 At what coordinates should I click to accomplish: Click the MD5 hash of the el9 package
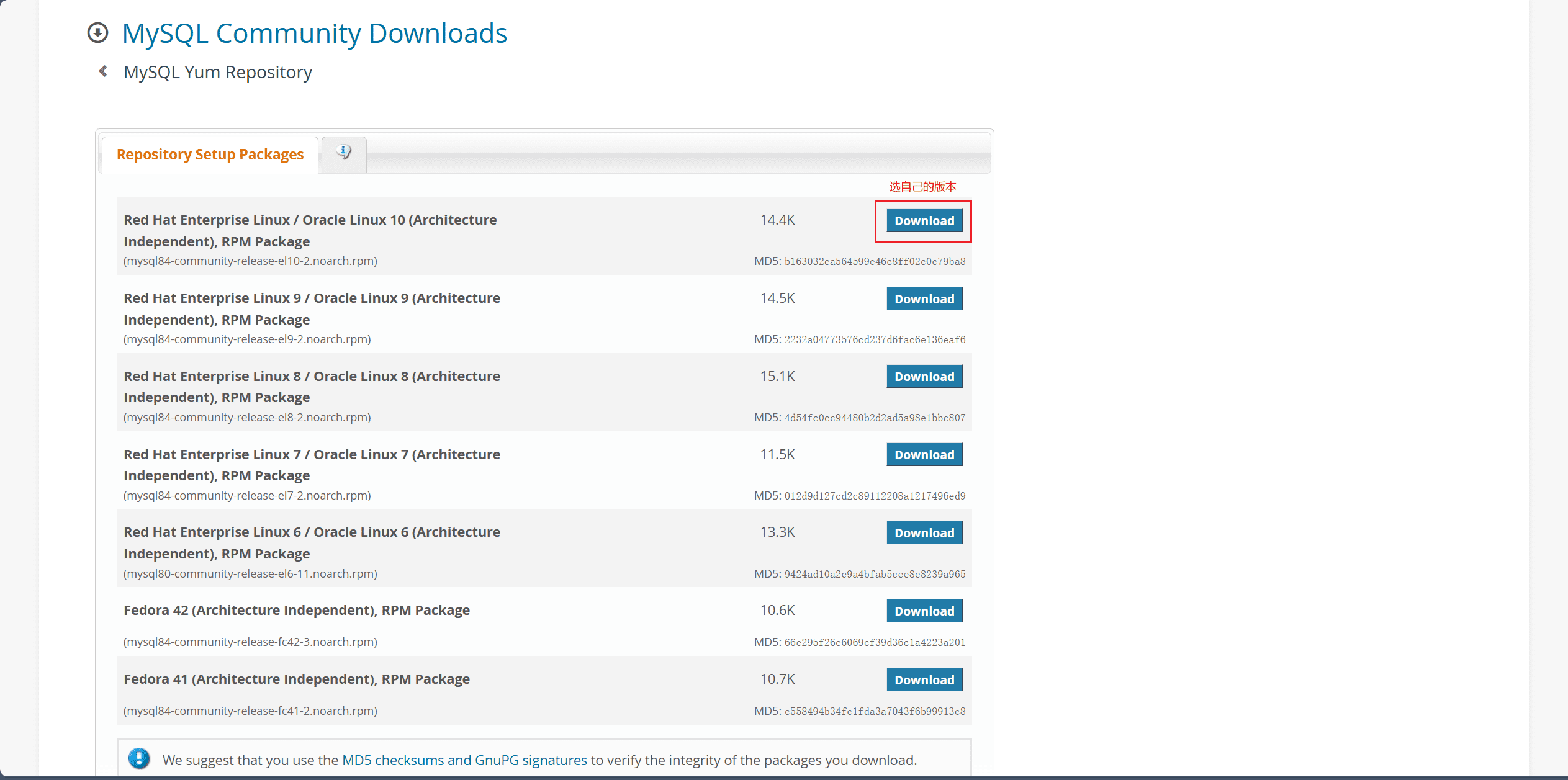874,340
